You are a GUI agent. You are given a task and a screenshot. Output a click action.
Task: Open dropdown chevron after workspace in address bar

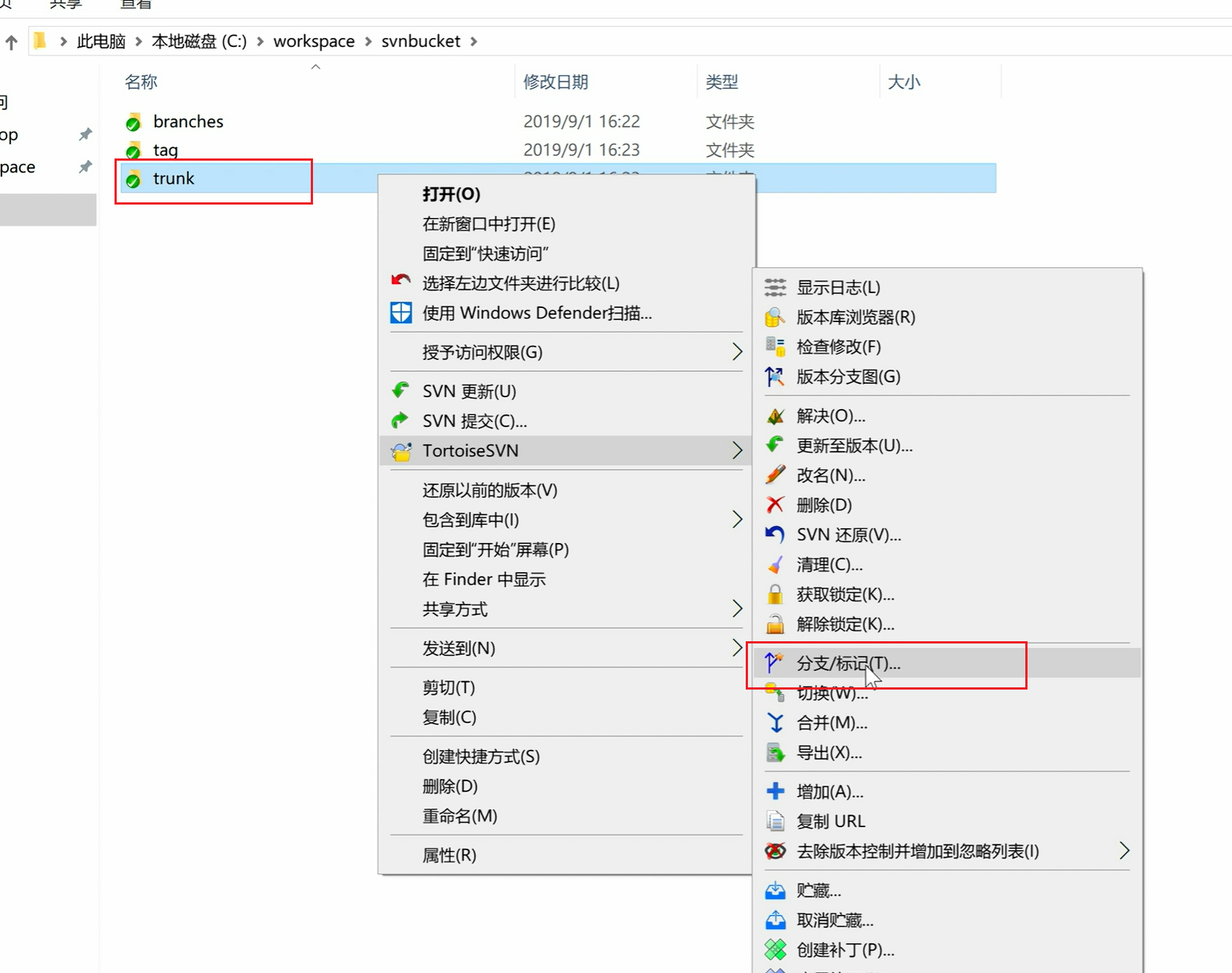coord(368,42)
